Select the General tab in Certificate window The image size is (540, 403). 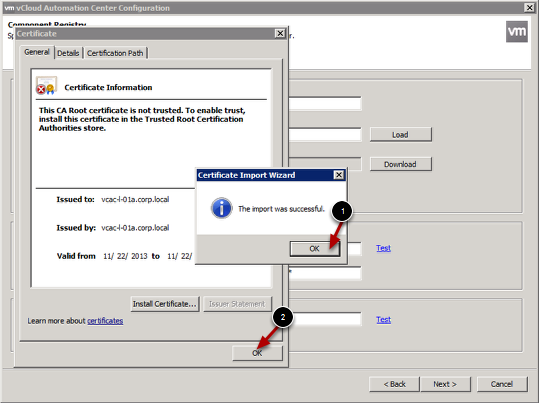point(37,52)
